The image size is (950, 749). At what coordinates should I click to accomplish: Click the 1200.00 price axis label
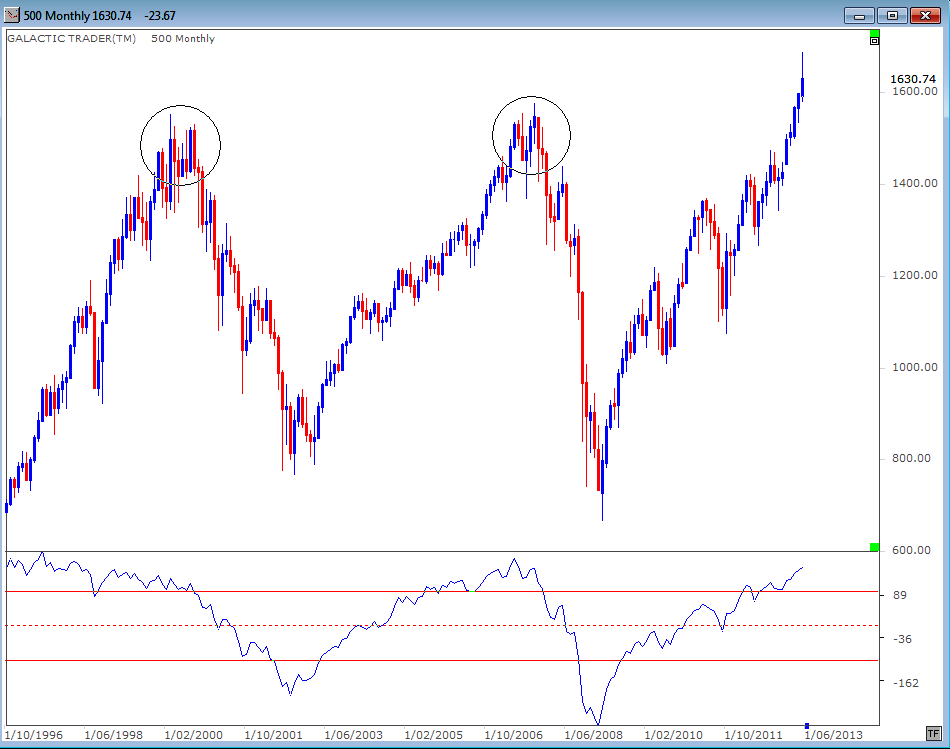pyautogui.click(x=914, y=275)
